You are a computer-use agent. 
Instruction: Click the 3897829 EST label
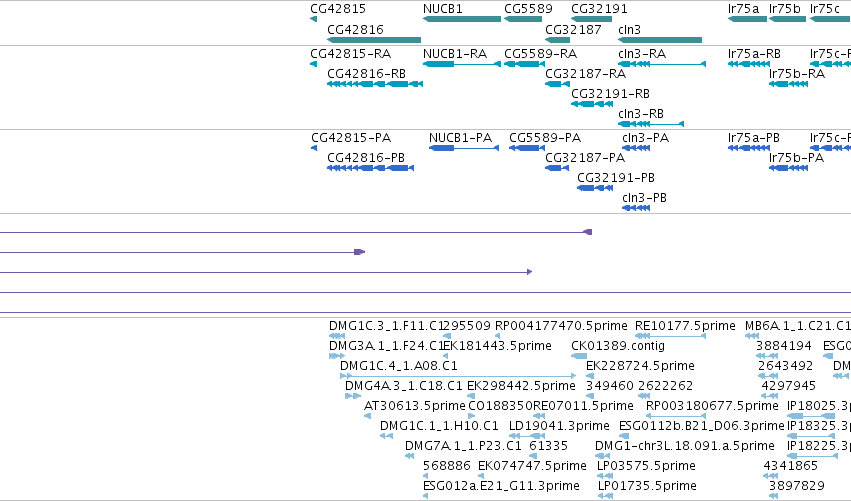click(797, 486)
